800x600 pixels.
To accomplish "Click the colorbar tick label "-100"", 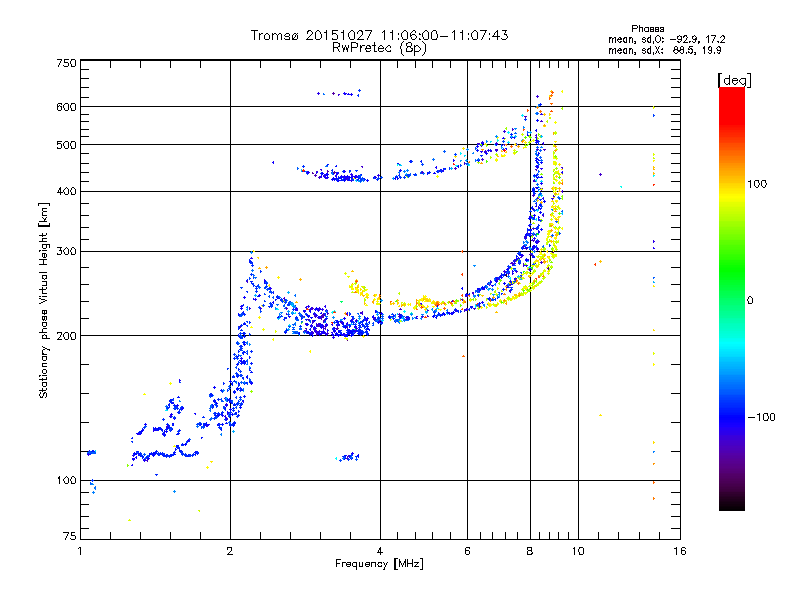I will point(761,417).
